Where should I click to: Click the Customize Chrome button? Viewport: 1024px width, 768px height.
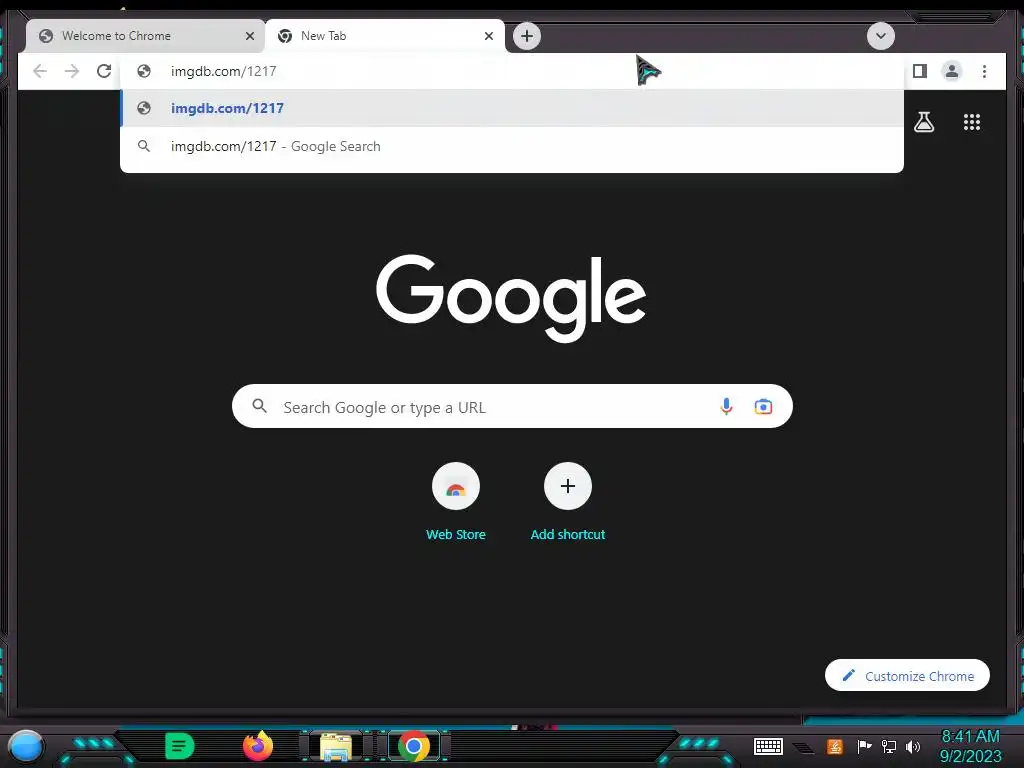[907, 675]
